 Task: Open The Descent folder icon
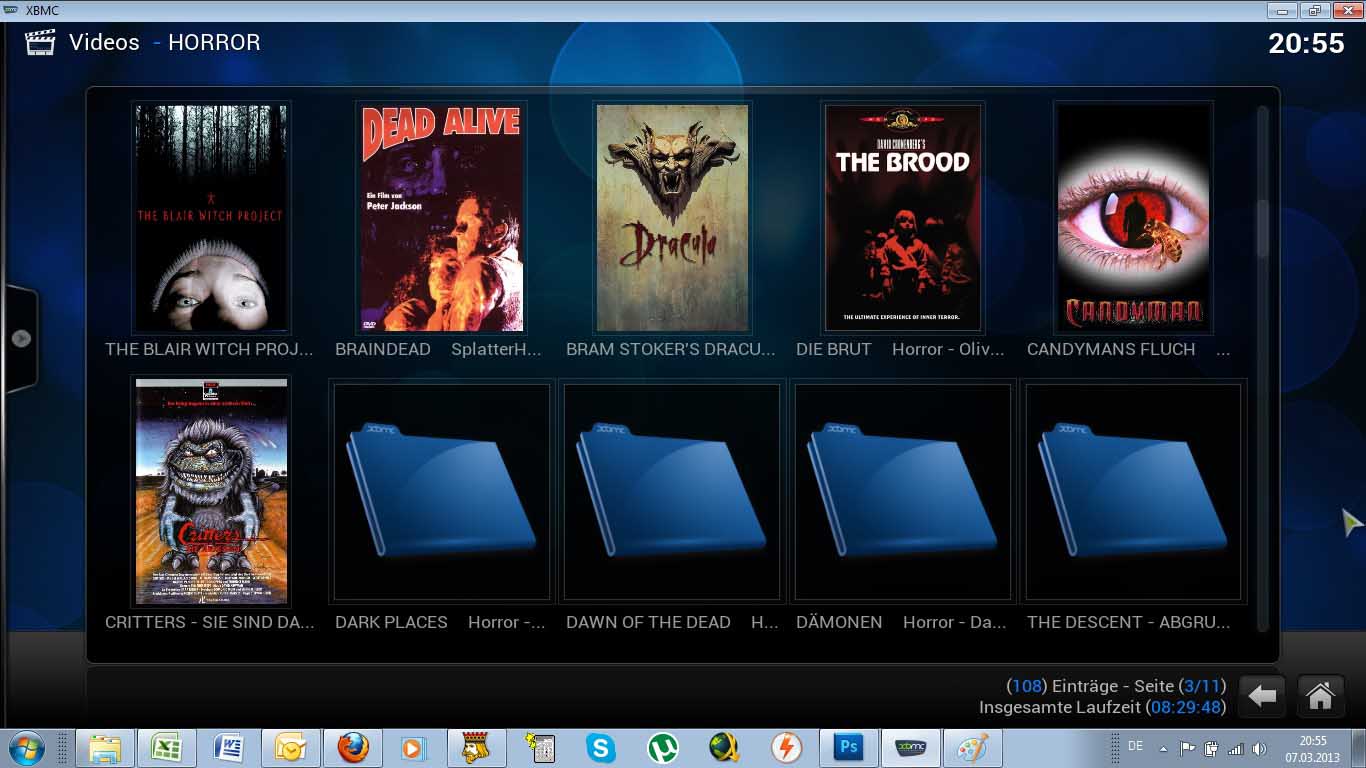tap(1133, 491)
